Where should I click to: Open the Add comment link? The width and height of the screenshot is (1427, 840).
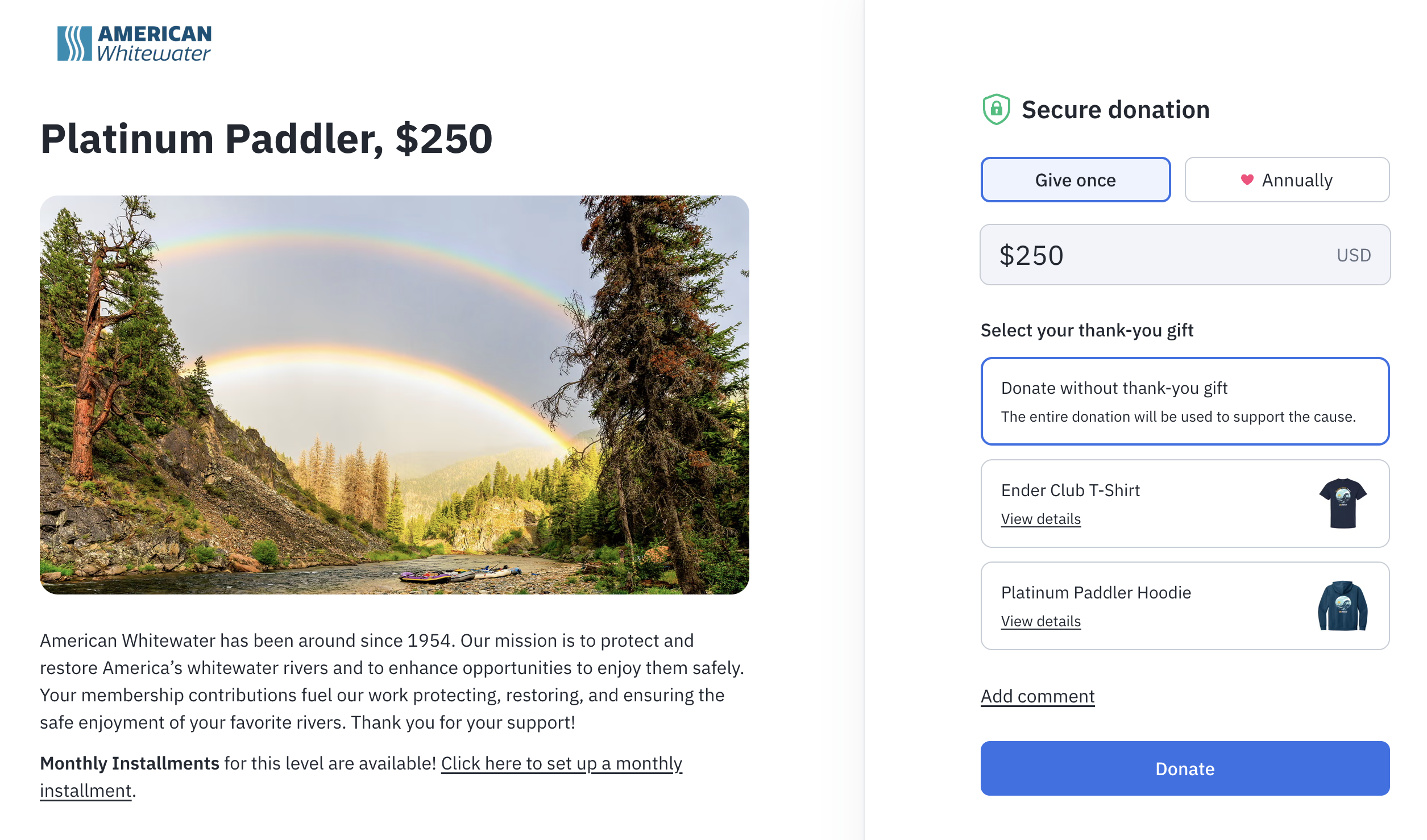(x=1038, y=696)
